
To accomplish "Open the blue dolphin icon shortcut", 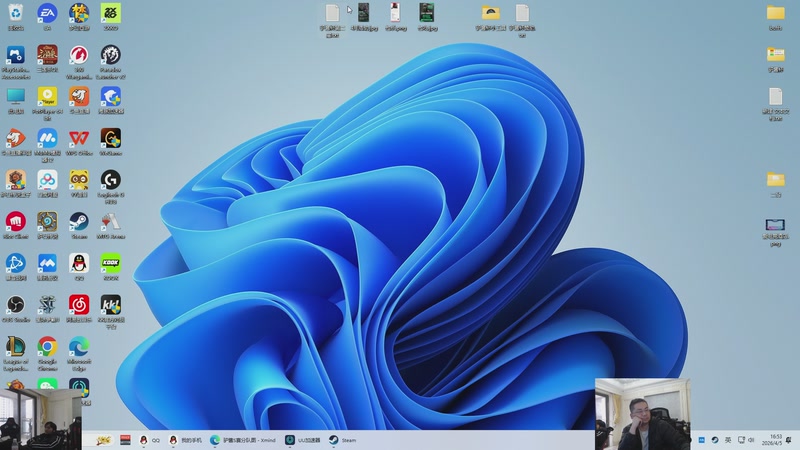I will (x=111, y=96).
